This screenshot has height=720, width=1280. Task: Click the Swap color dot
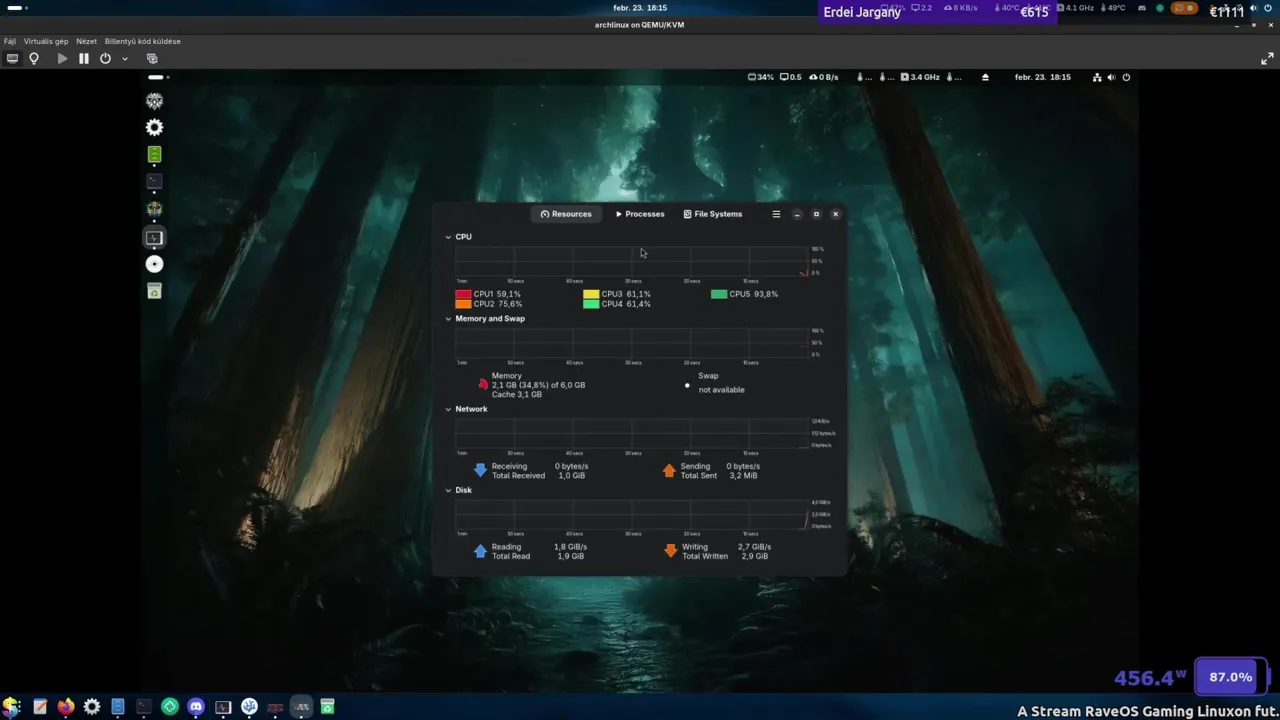pyautogui.click(x=687, y=385)
